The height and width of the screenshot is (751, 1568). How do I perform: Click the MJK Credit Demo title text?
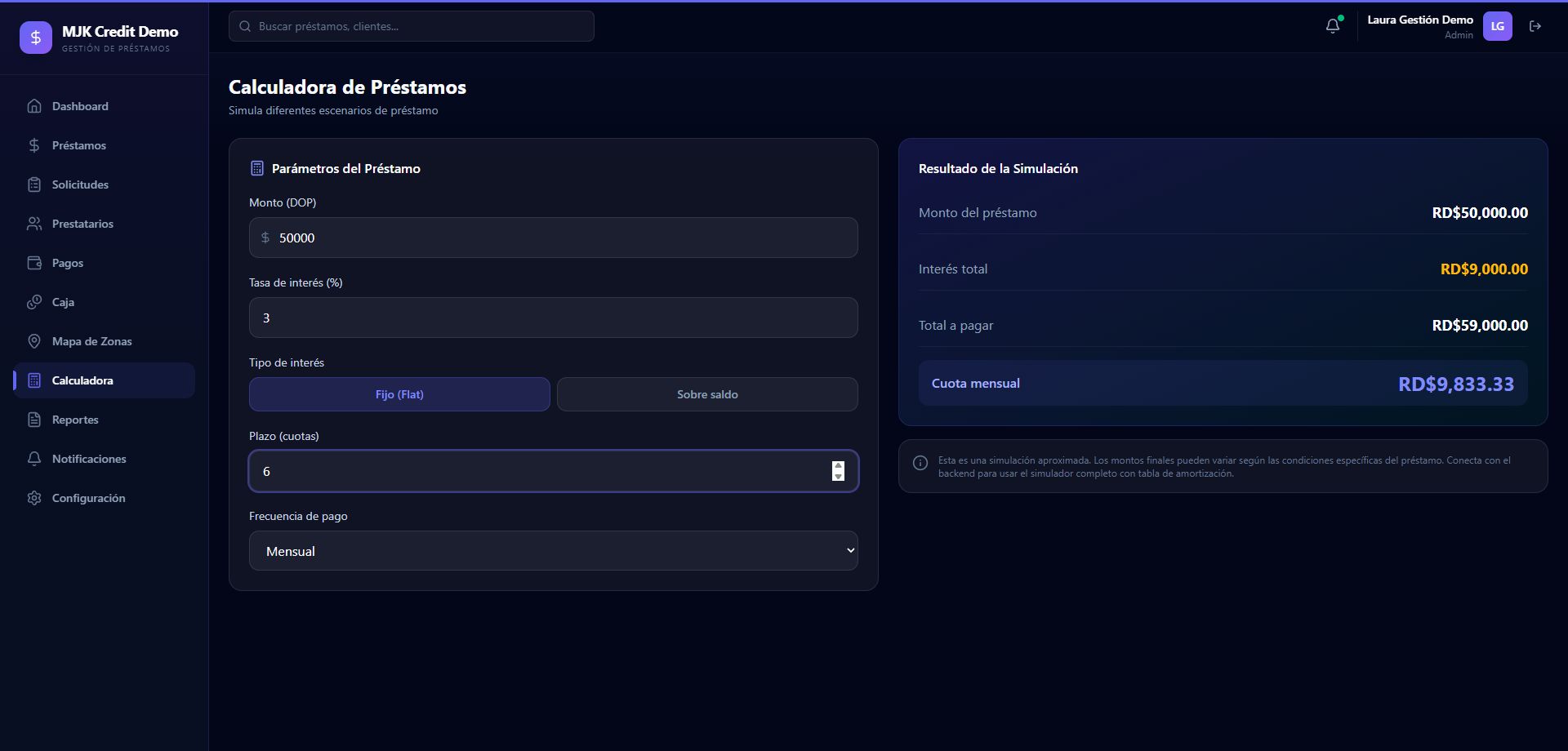point(120,31)
